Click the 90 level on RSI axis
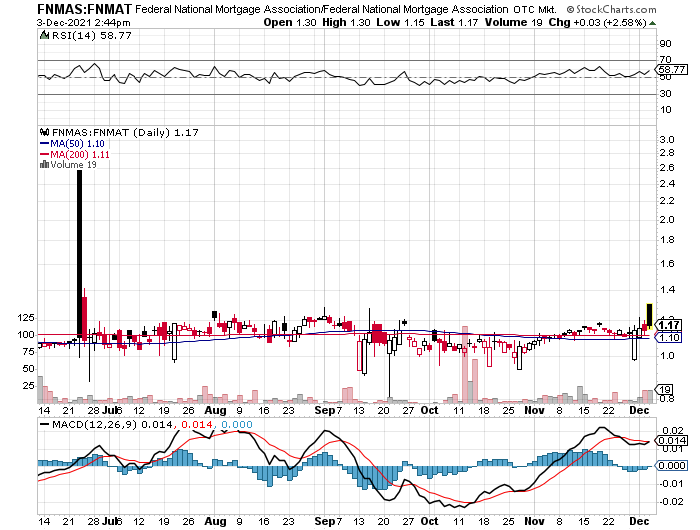Image resolution: width=700 pixels, height=530 pixels. pyautogui.click(x=665, y=43)
